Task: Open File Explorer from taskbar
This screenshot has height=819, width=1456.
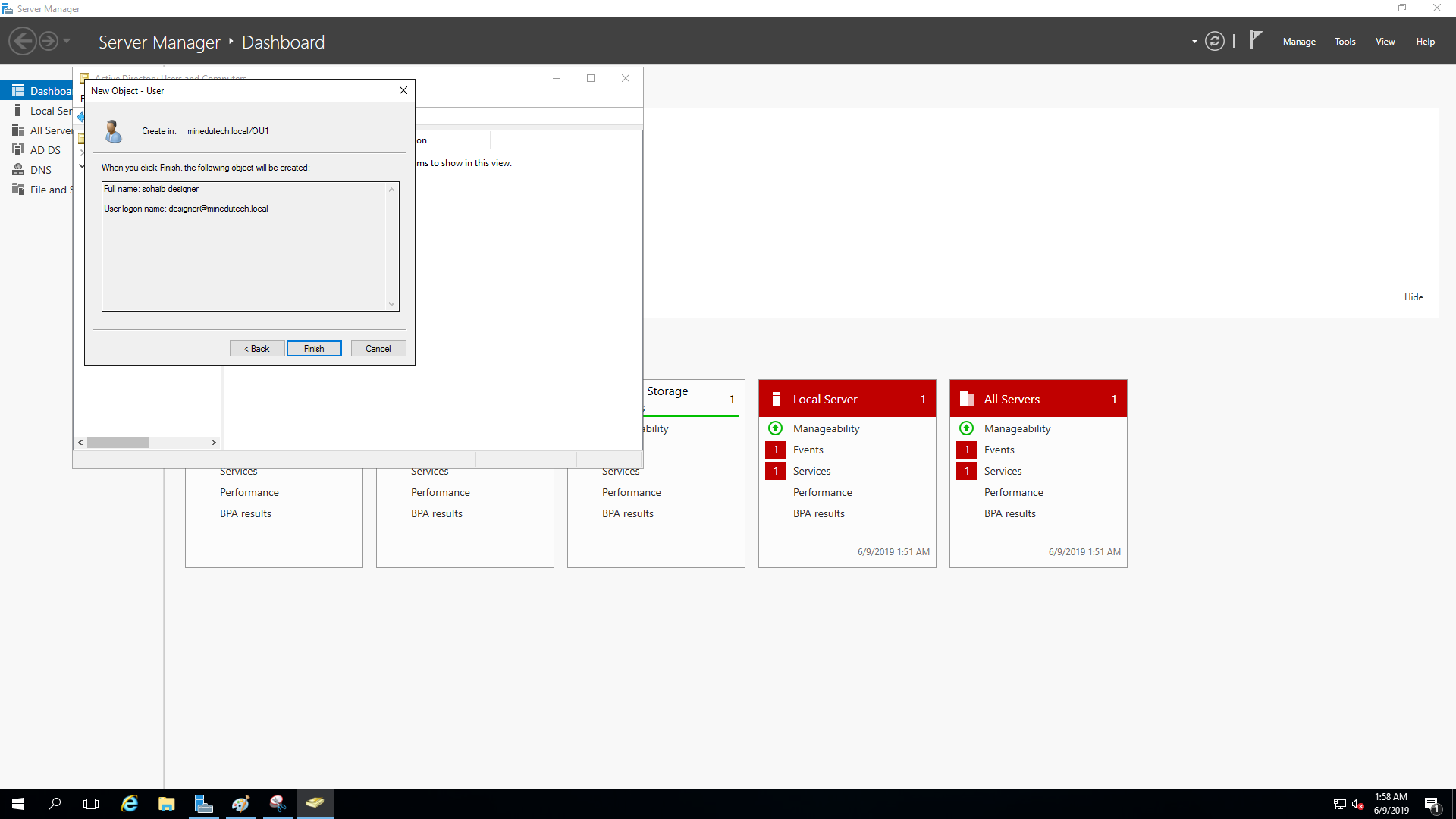Action: click(166, 804)
